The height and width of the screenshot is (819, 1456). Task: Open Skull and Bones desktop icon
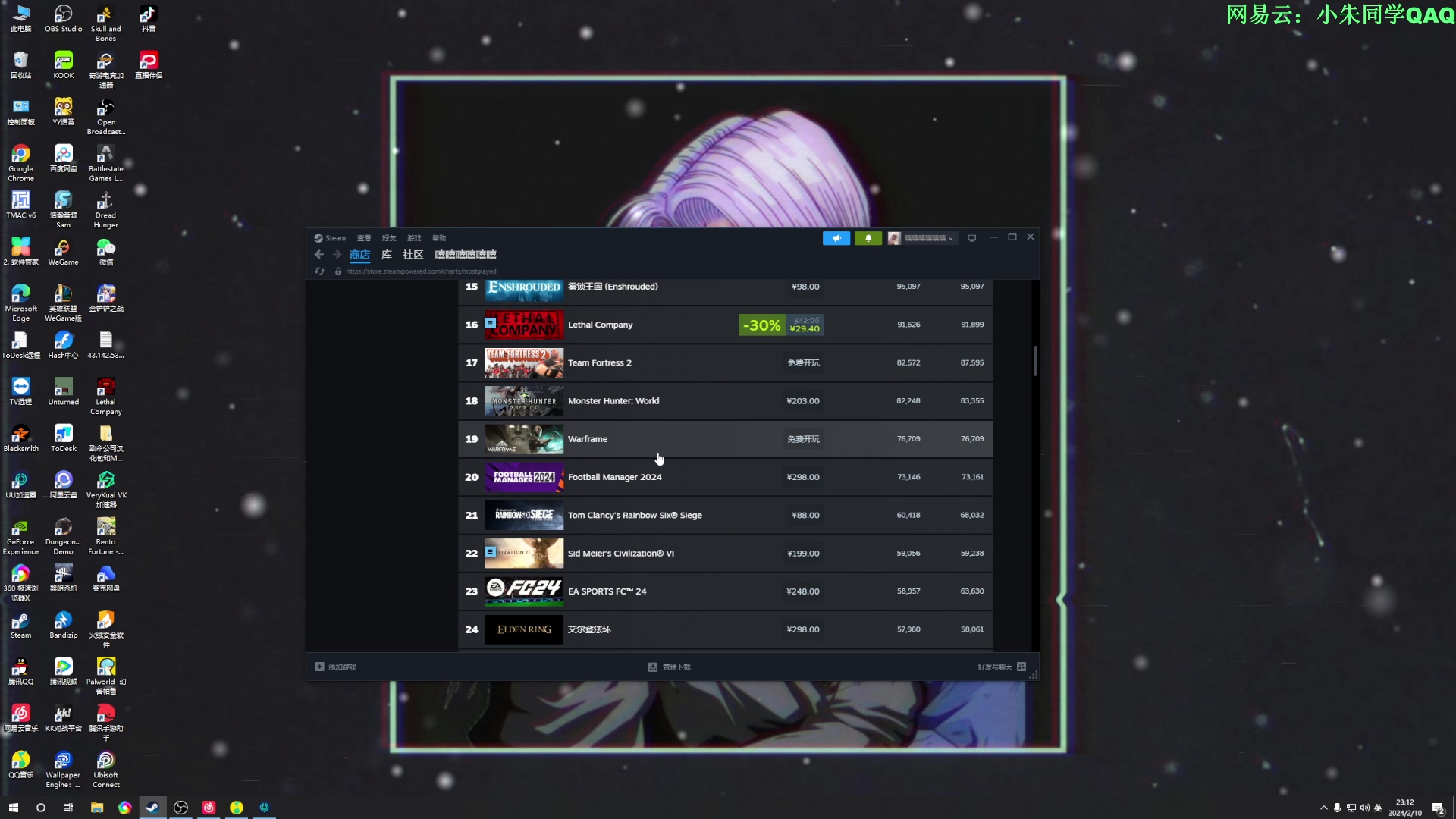[106, 24]
